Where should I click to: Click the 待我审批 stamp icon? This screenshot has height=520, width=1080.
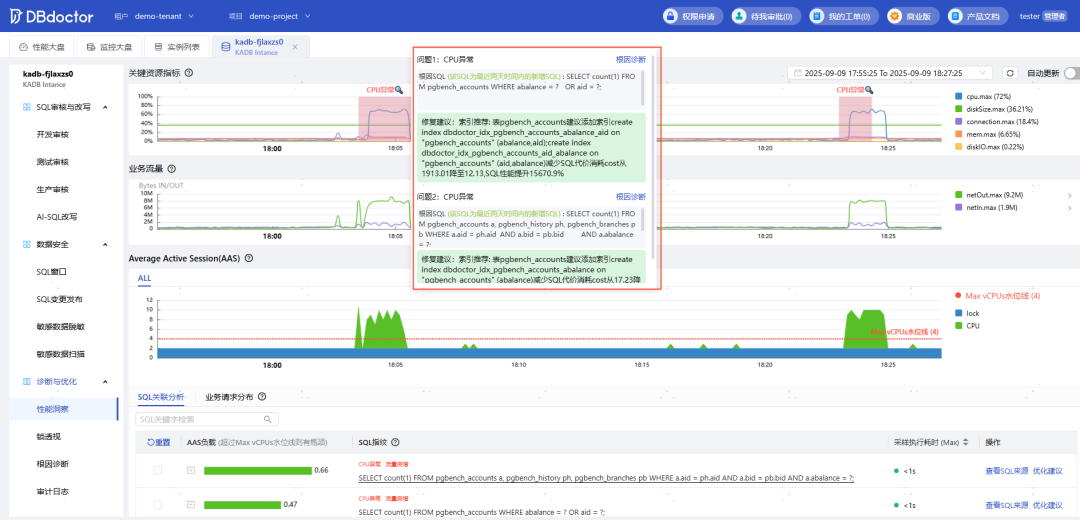tap(740, 16)
